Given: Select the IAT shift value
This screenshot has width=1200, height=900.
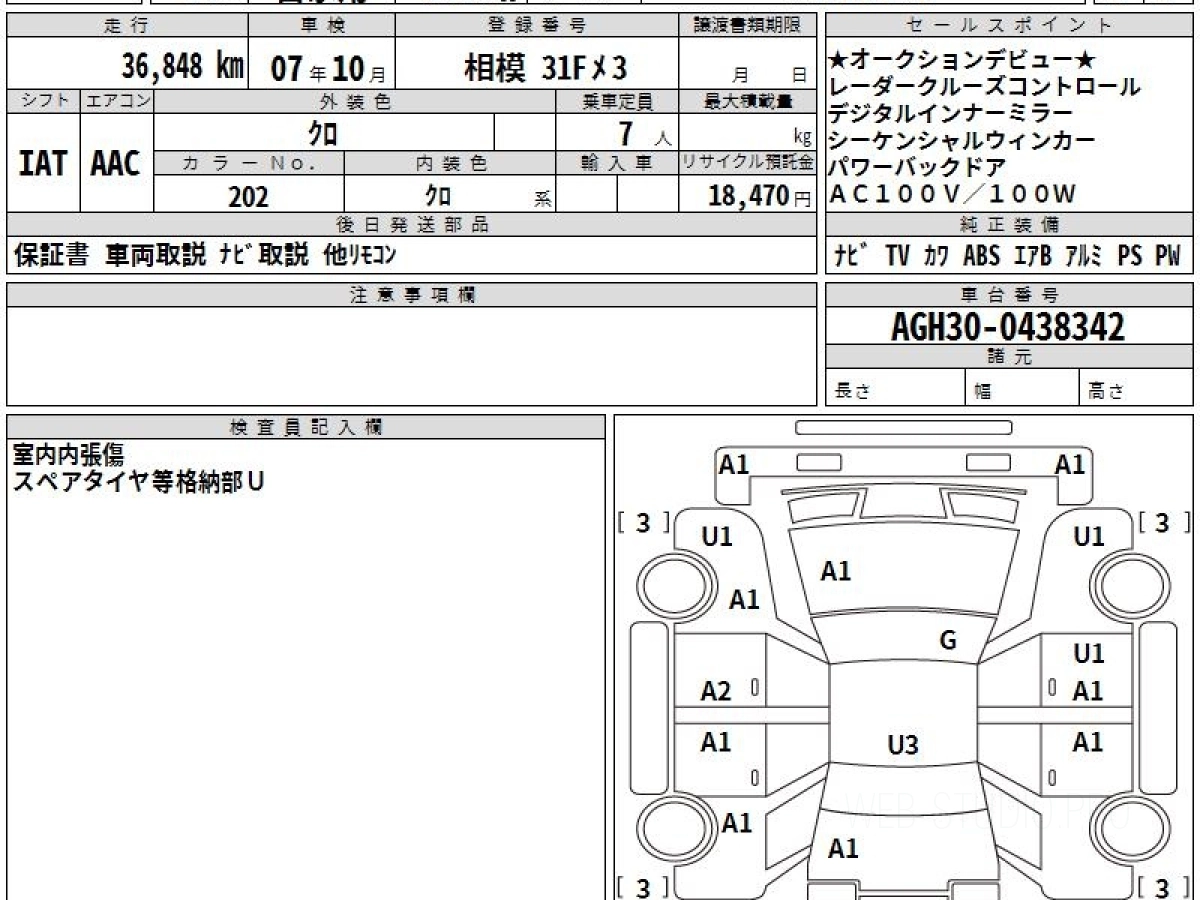Looking at the screenshot, I should [43, 163].
